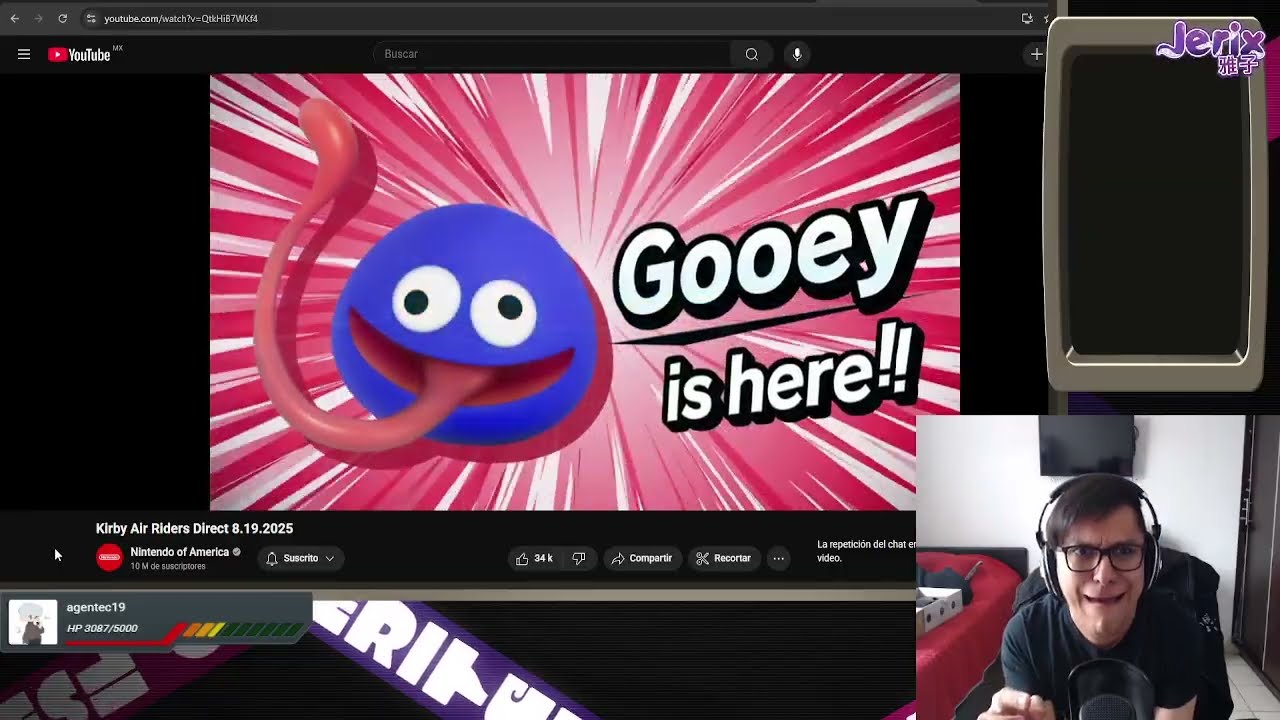Click the youtube.com URL address field
This screenshot has height=720, width=1280.
coord(181,18)
